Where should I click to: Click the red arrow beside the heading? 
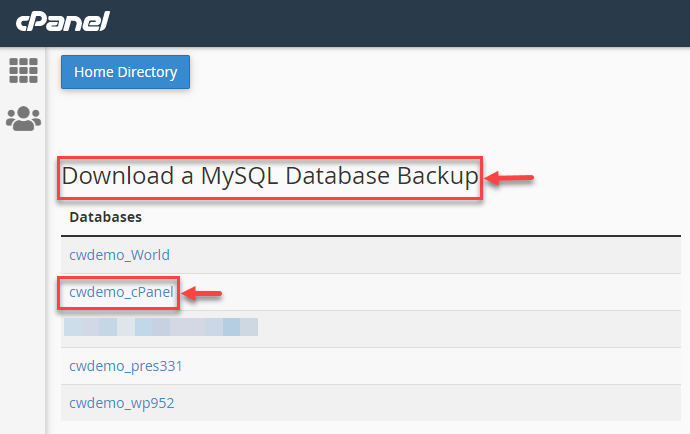511,179
